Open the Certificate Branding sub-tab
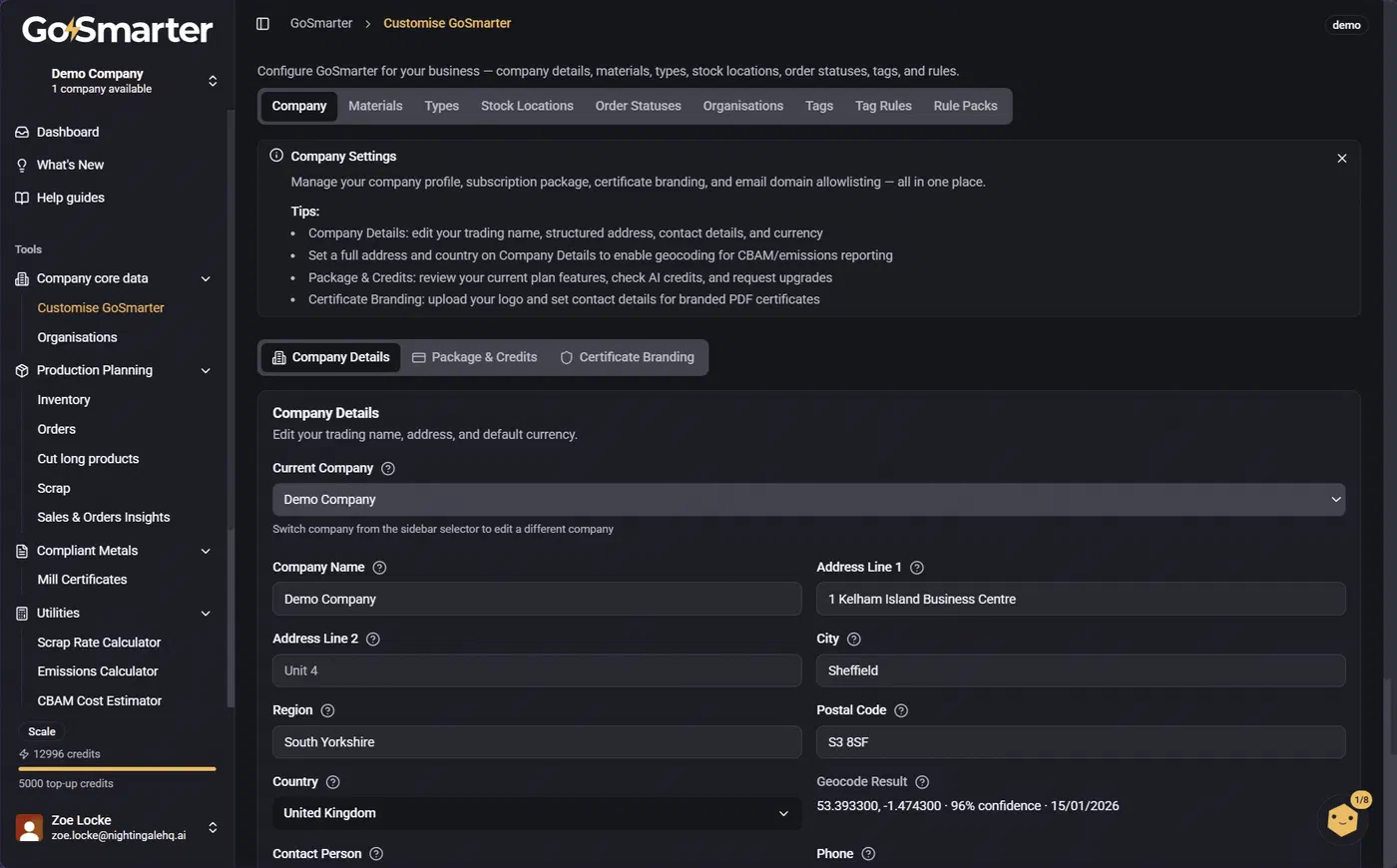 [628, 357]
